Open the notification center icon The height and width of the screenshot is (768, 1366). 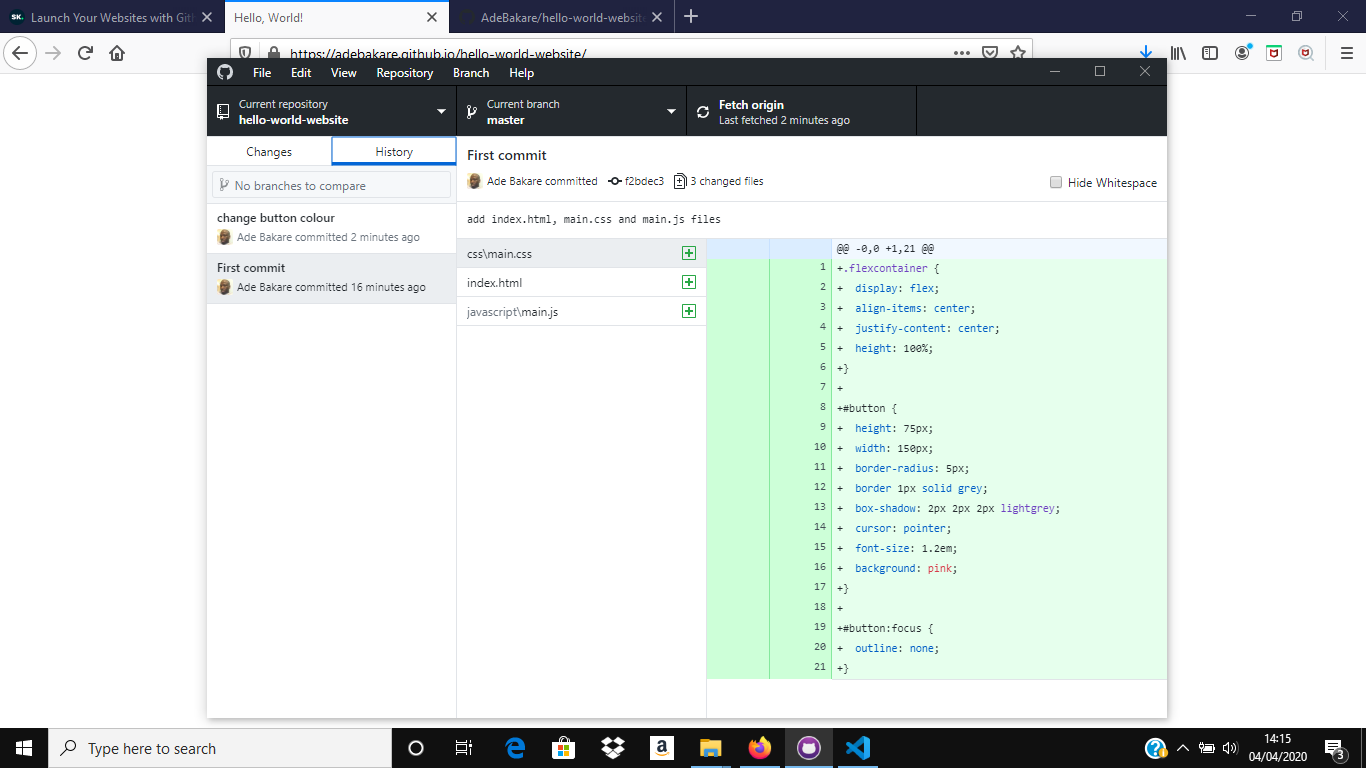point(1334,748)
